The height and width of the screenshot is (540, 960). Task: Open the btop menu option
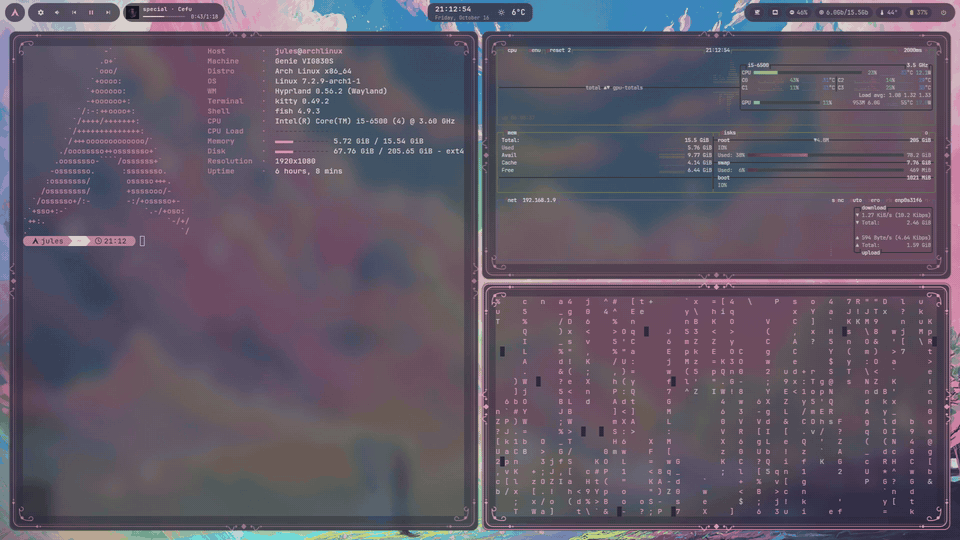[535, 50]
